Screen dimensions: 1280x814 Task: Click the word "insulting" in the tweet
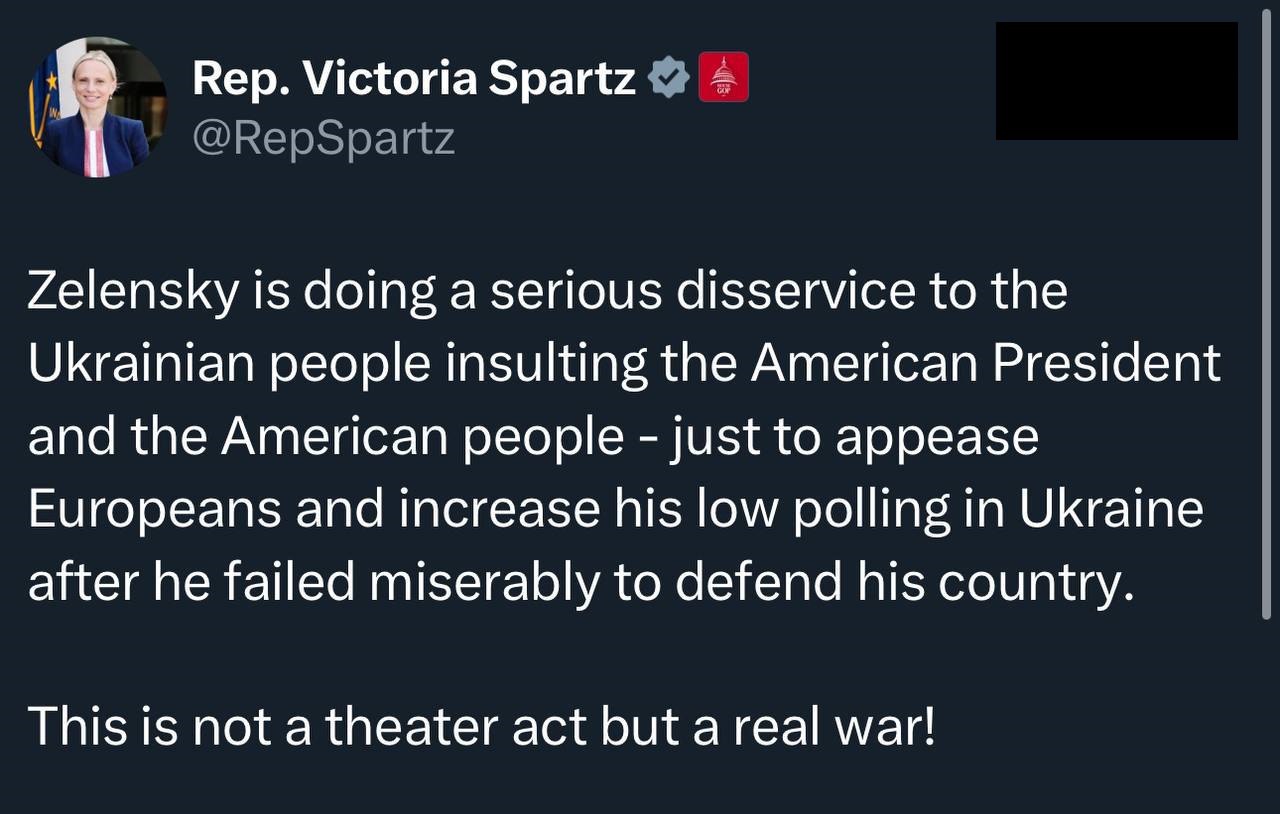545,365
